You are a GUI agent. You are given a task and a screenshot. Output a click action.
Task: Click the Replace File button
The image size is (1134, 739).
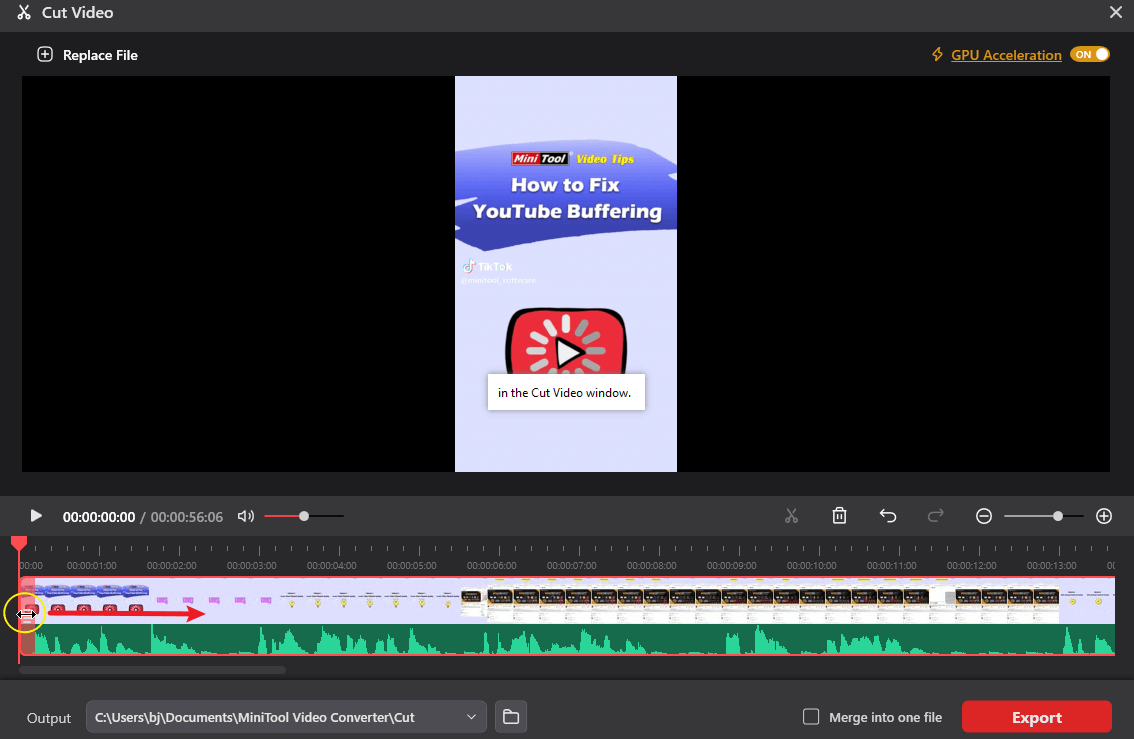click(x=88, y=55)
